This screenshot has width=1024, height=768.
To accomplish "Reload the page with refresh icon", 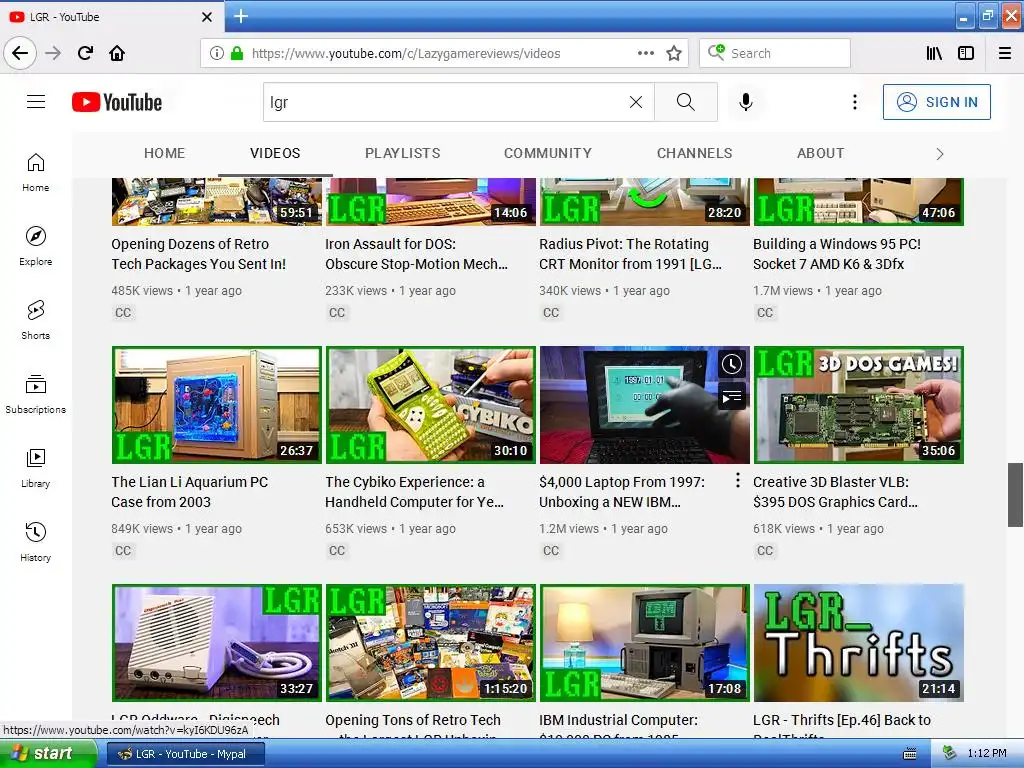I will click(x=85, y=53).
